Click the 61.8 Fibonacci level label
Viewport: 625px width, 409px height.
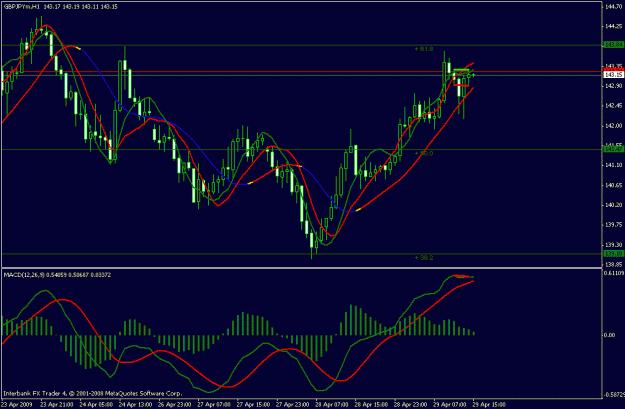click(x=424, y=49)
